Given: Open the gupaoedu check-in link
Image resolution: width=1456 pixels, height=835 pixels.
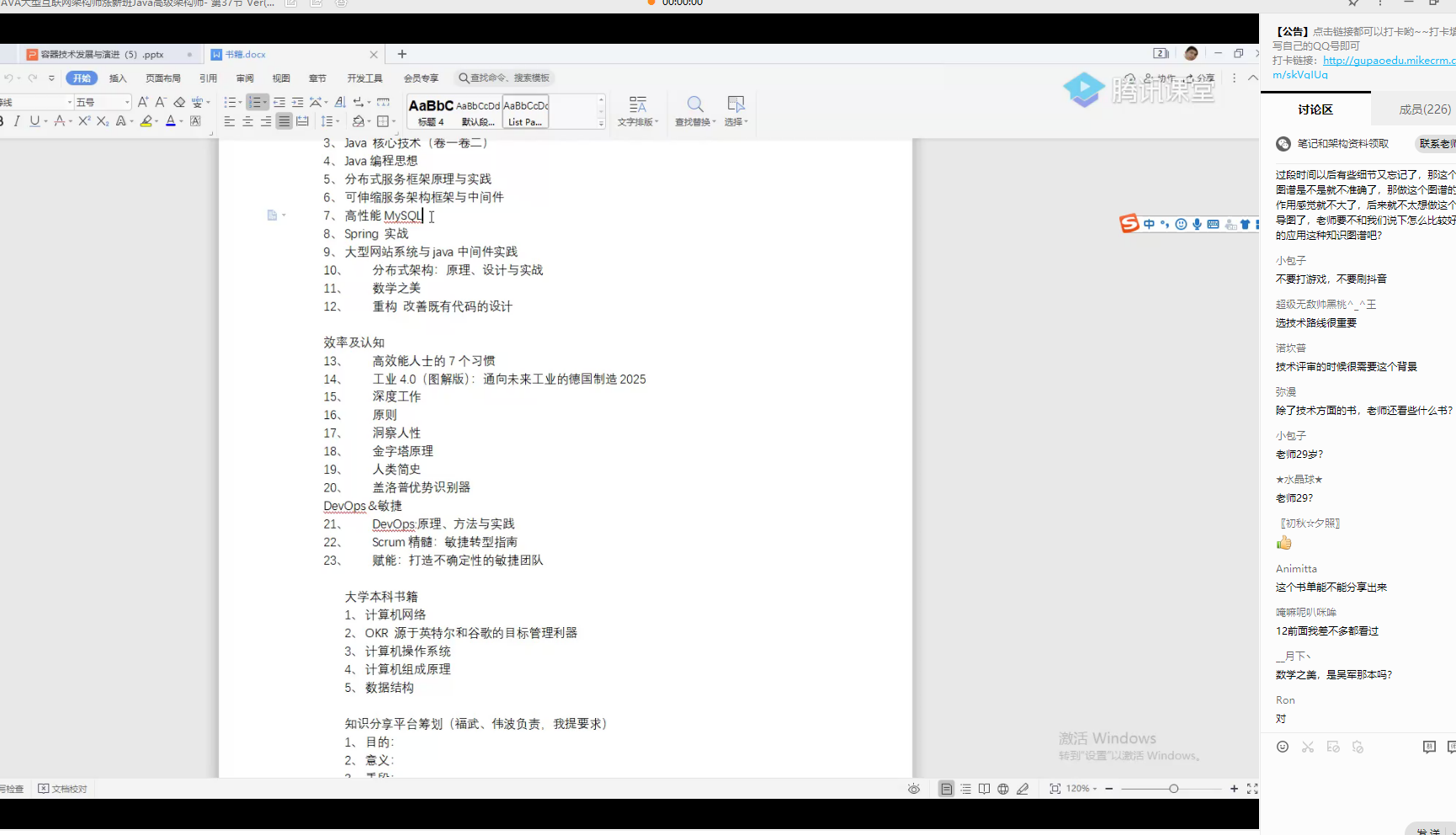Looking at the screenshot, I should (1389, 61).
